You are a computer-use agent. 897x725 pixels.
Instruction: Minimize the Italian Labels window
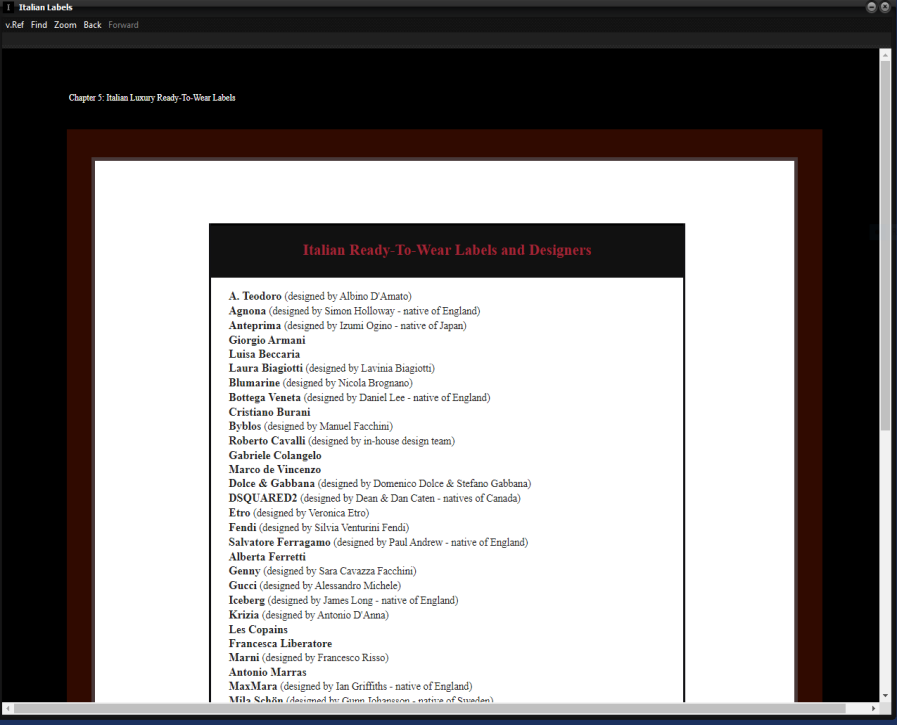pos(871,7)
